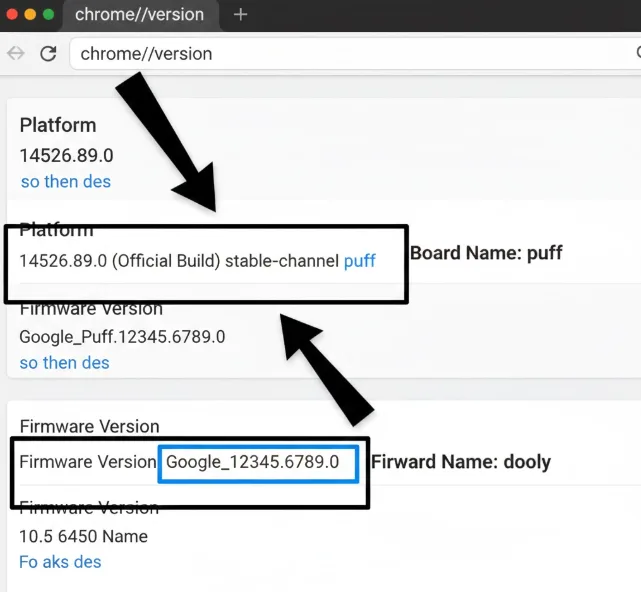
Task: Click the '14526.89.0 (Official Build) stable-channel' text
Action: click(x=179, y=261)
